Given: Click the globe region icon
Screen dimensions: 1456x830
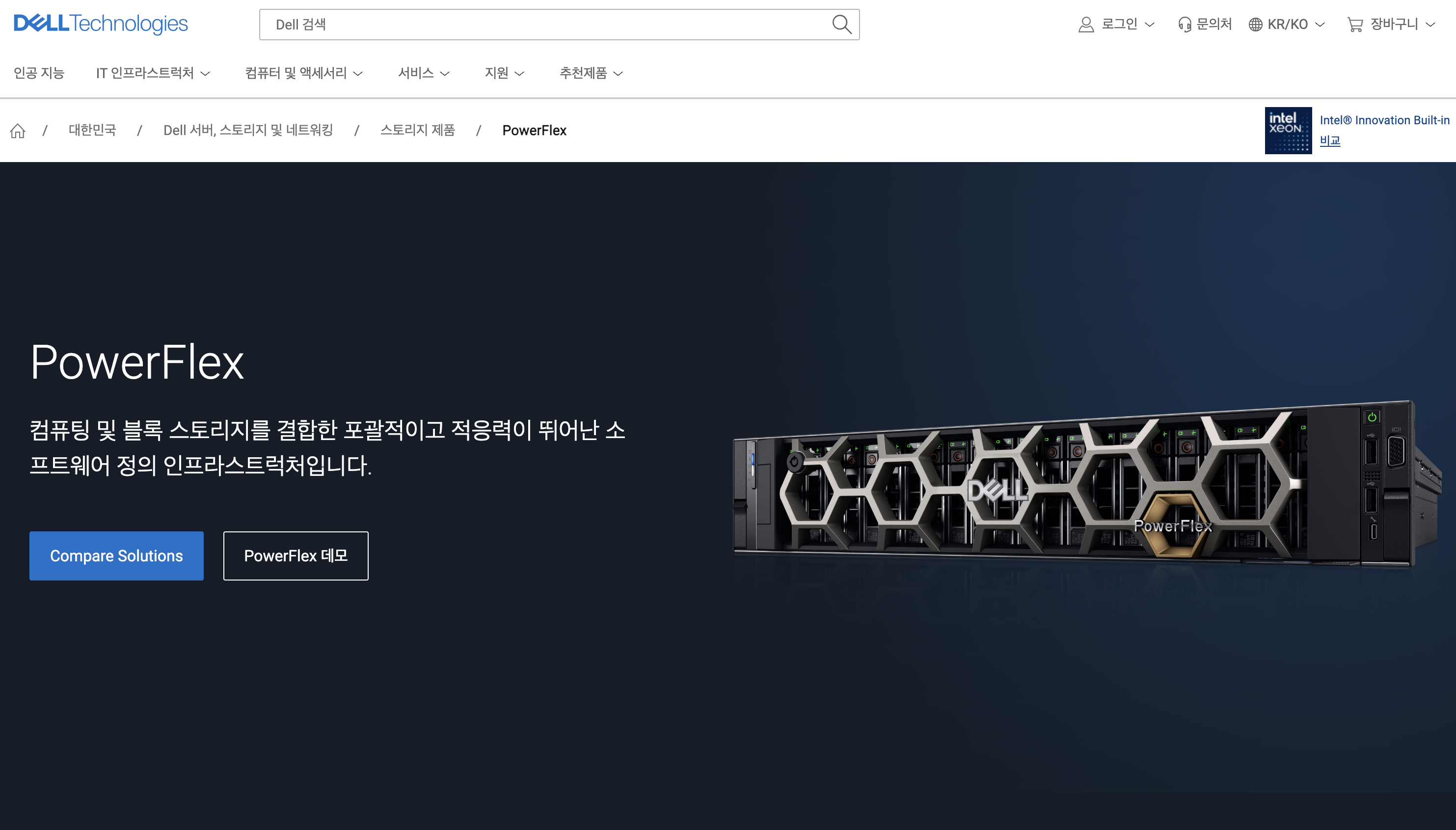Looking at the screenshot, I should point(1255,25).
